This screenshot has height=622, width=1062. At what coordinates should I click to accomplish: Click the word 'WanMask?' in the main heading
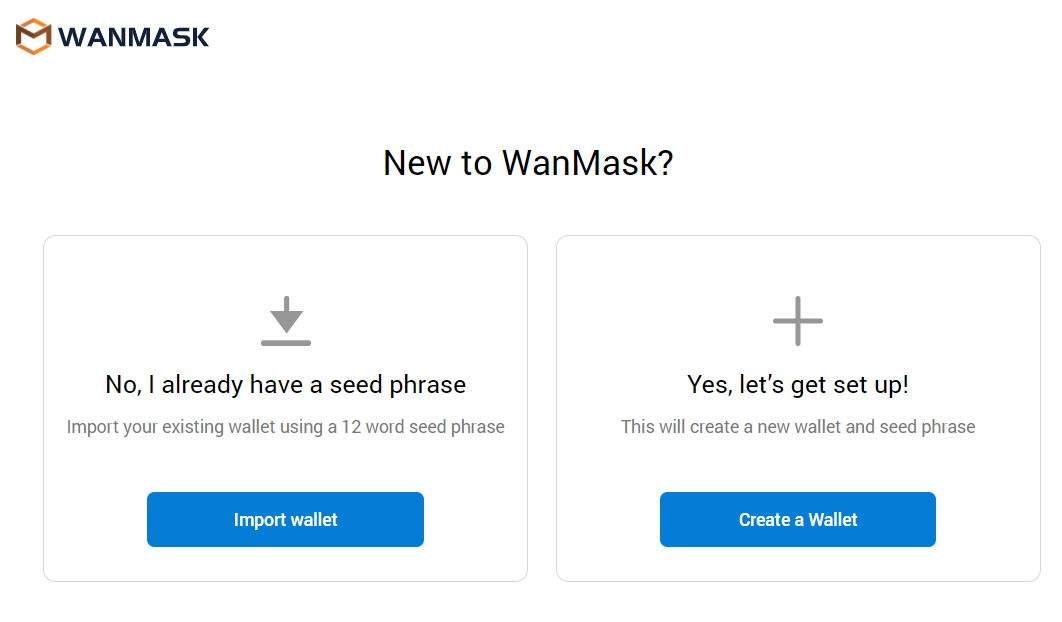point(587,163)
